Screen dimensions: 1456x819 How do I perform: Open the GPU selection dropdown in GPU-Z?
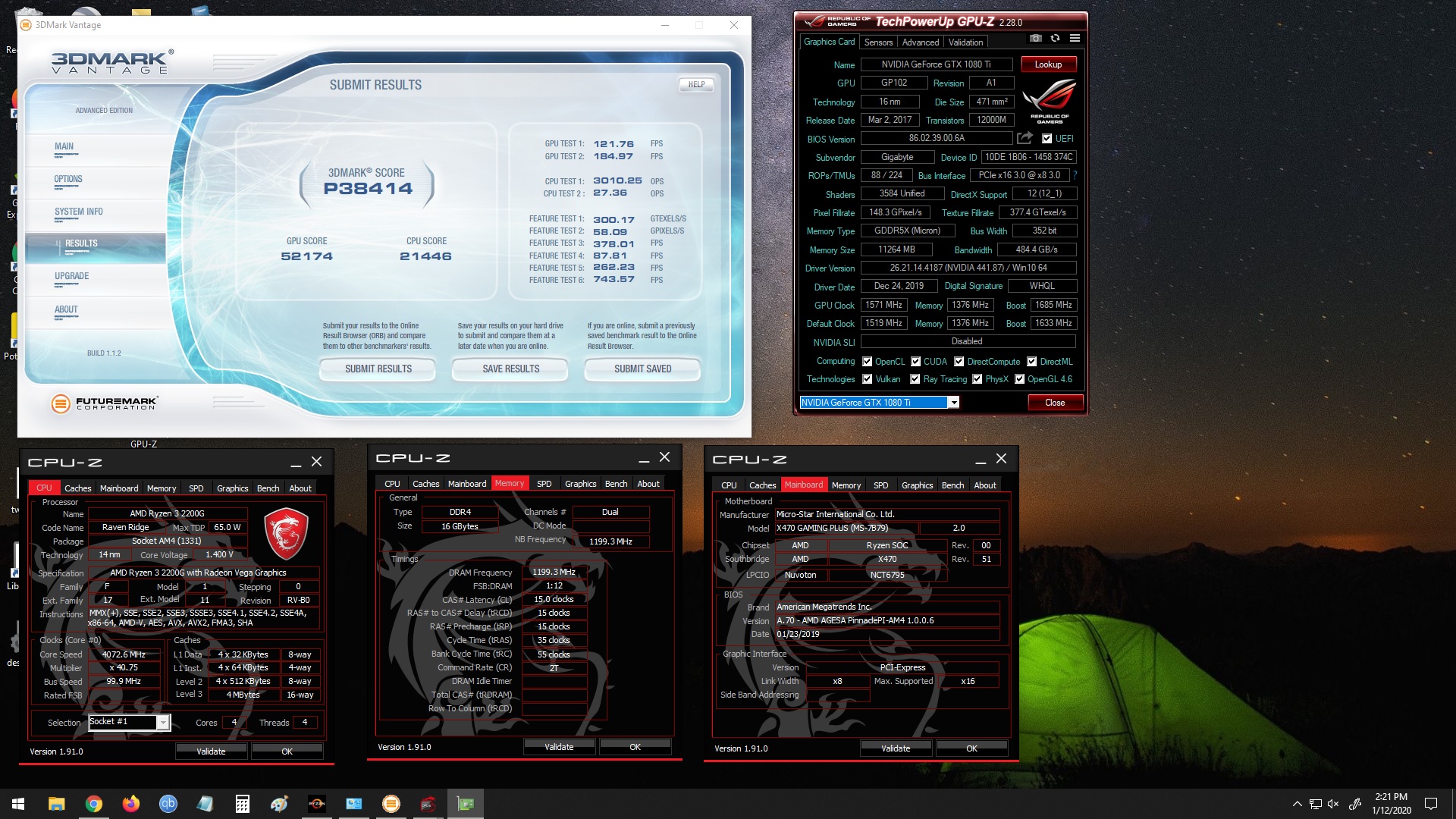(x=880, y=403)
